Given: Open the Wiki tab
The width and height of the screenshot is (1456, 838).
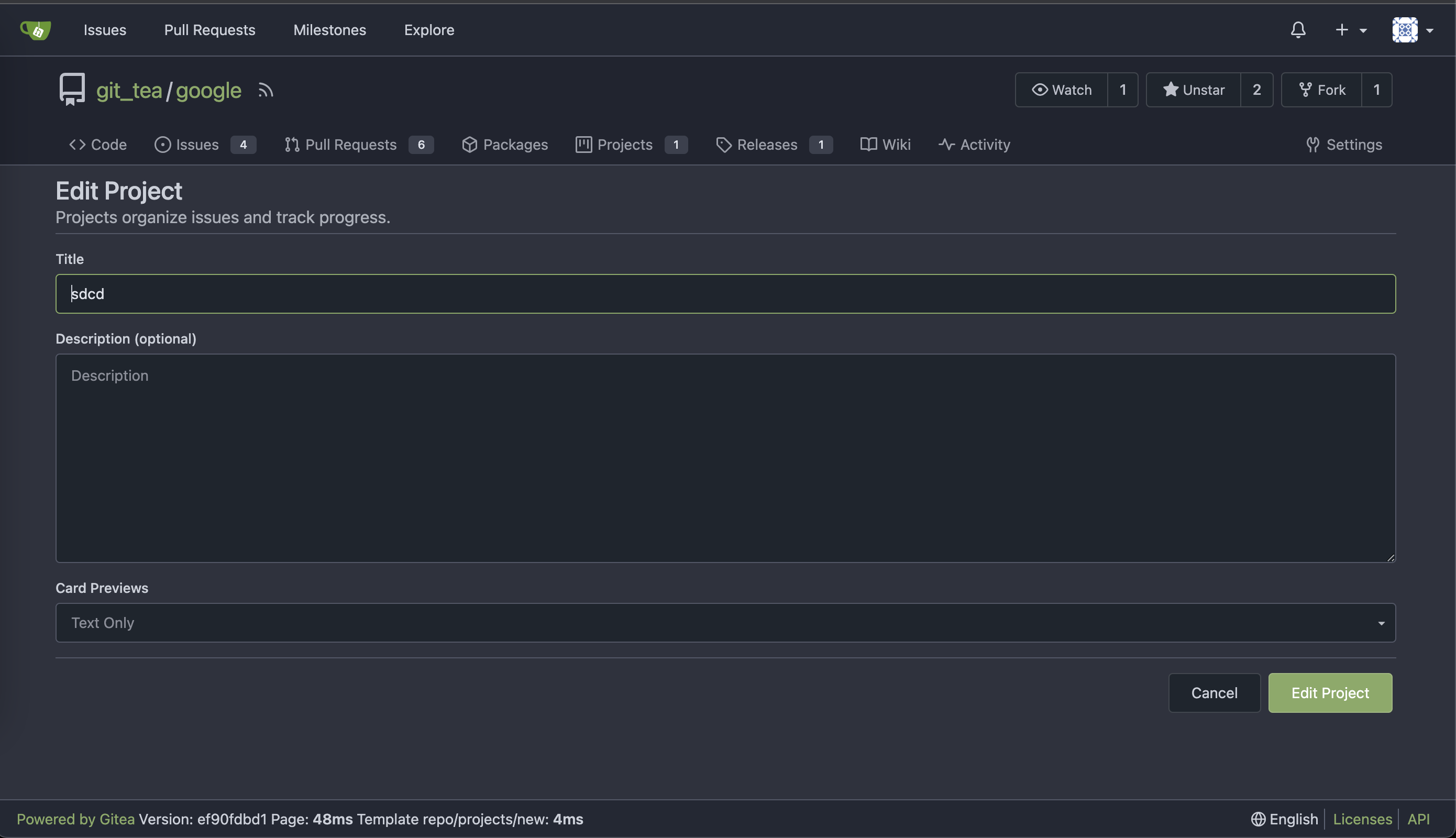Looking at the screenshot, I should pos(885,145).
